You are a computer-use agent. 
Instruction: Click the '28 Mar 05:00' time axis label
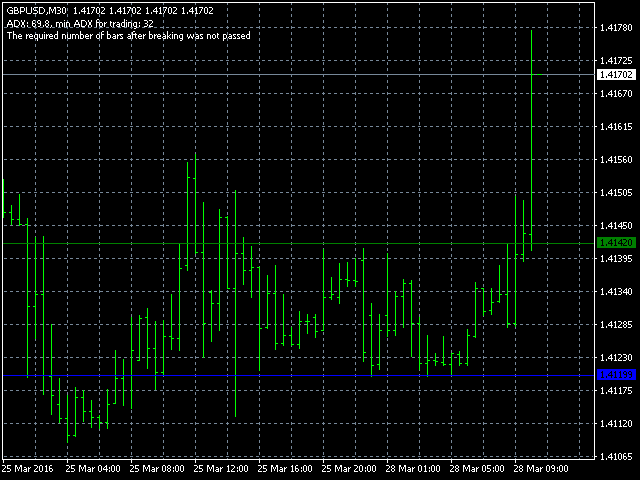coord(477,469)
